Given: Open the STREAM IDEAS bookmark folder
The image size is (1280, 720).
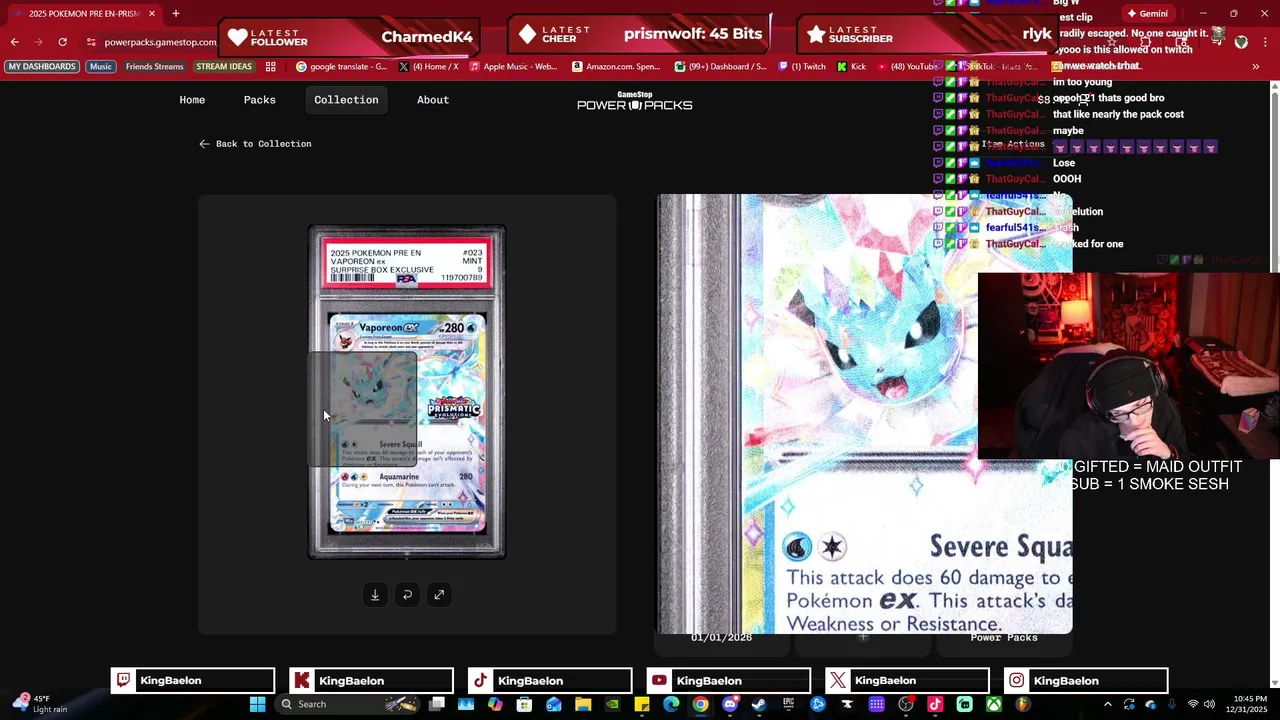Looking at the screenshot, I should (224, 67).
